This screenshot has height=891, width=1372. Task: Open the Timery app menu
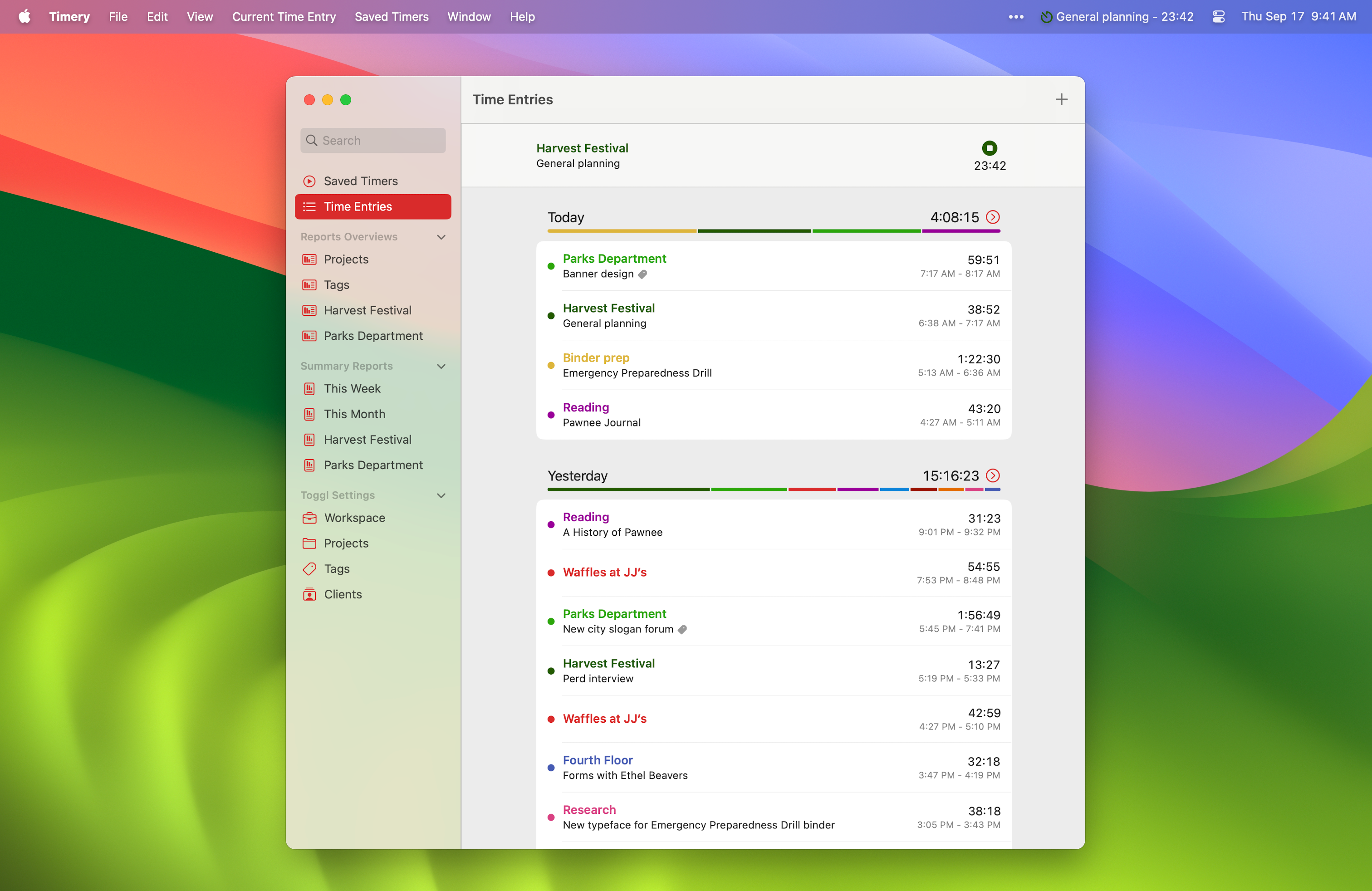tap(69, 17)
